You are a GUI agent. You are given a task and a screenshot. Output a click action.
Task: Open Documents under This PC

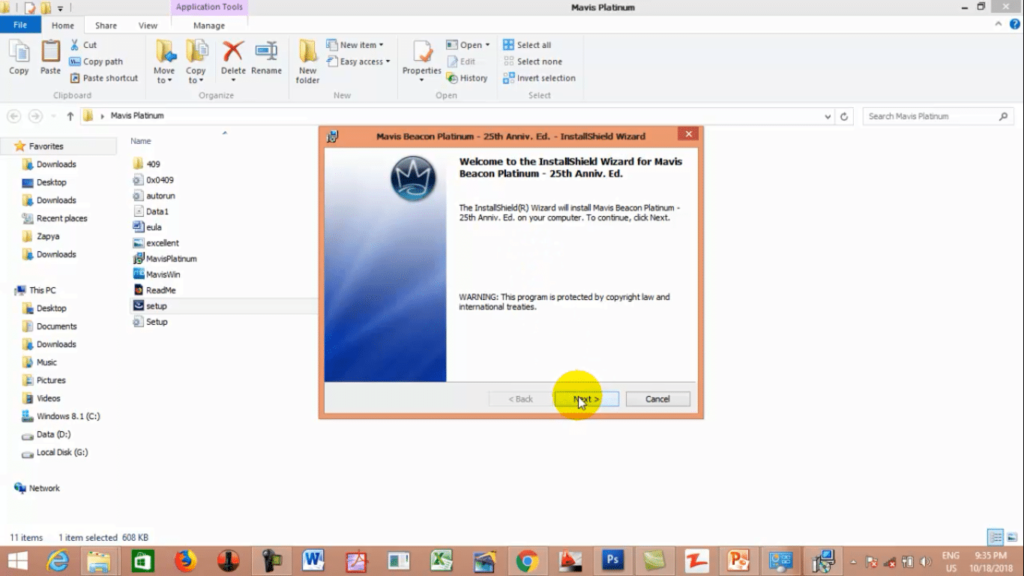point(50,326)
